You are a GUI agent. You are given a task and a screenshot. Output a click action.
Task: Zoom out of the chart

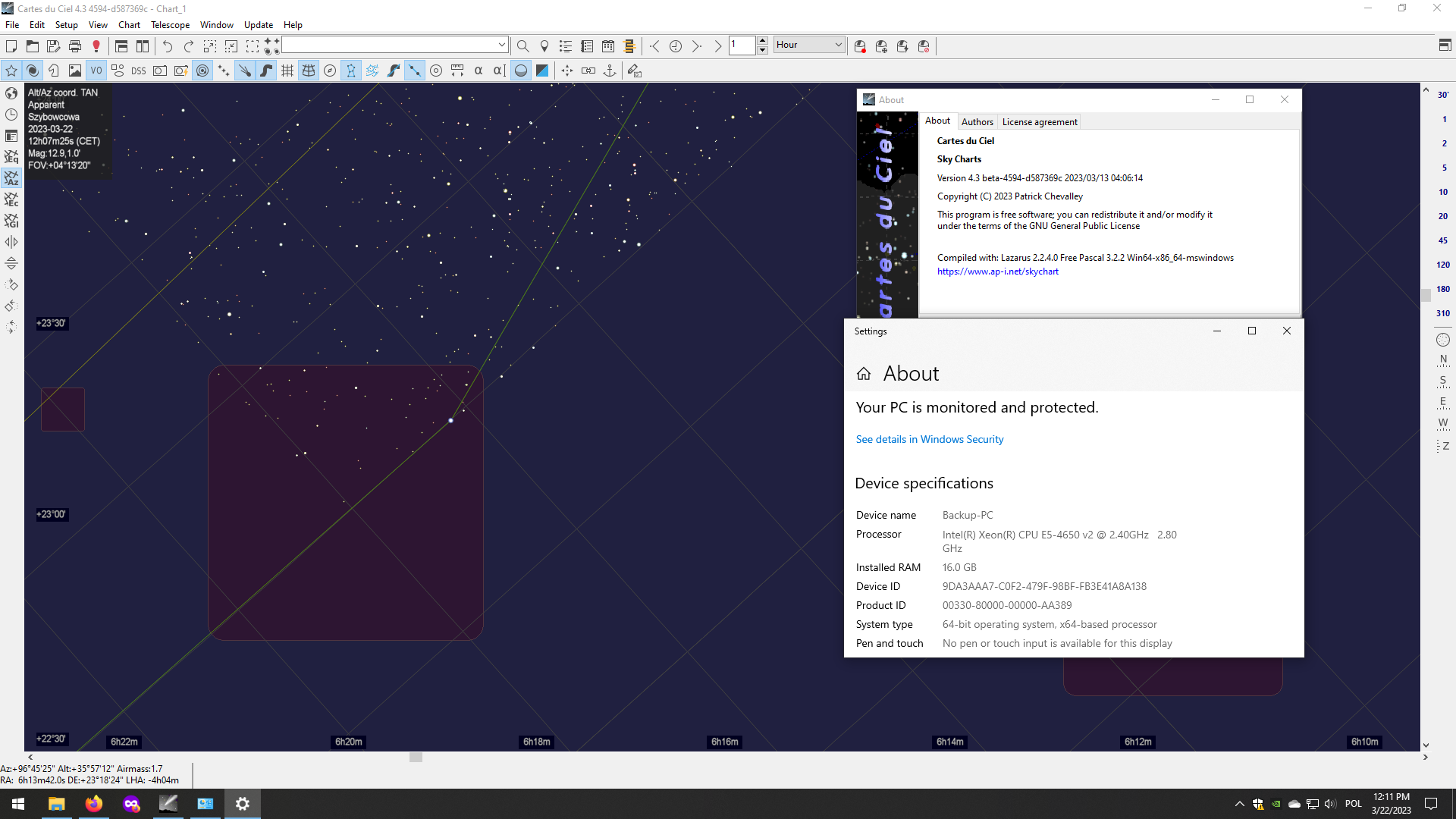point(231,46)
